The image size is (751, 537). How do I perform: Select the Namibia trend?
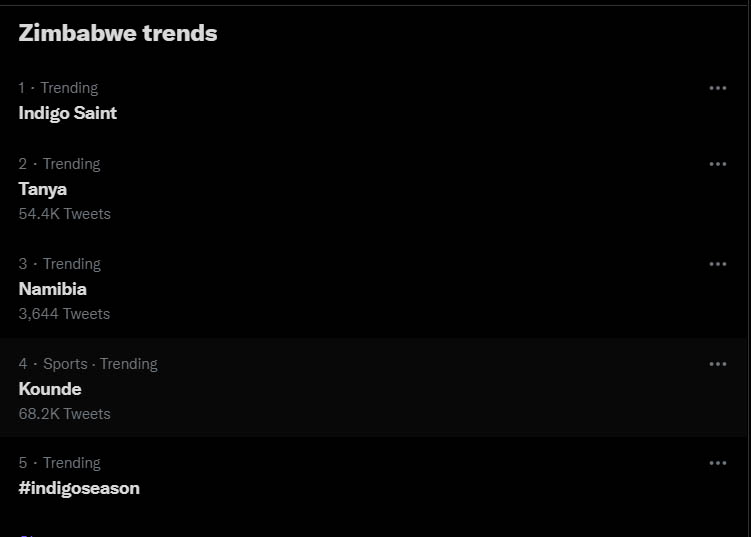click(x=53, y=289)
